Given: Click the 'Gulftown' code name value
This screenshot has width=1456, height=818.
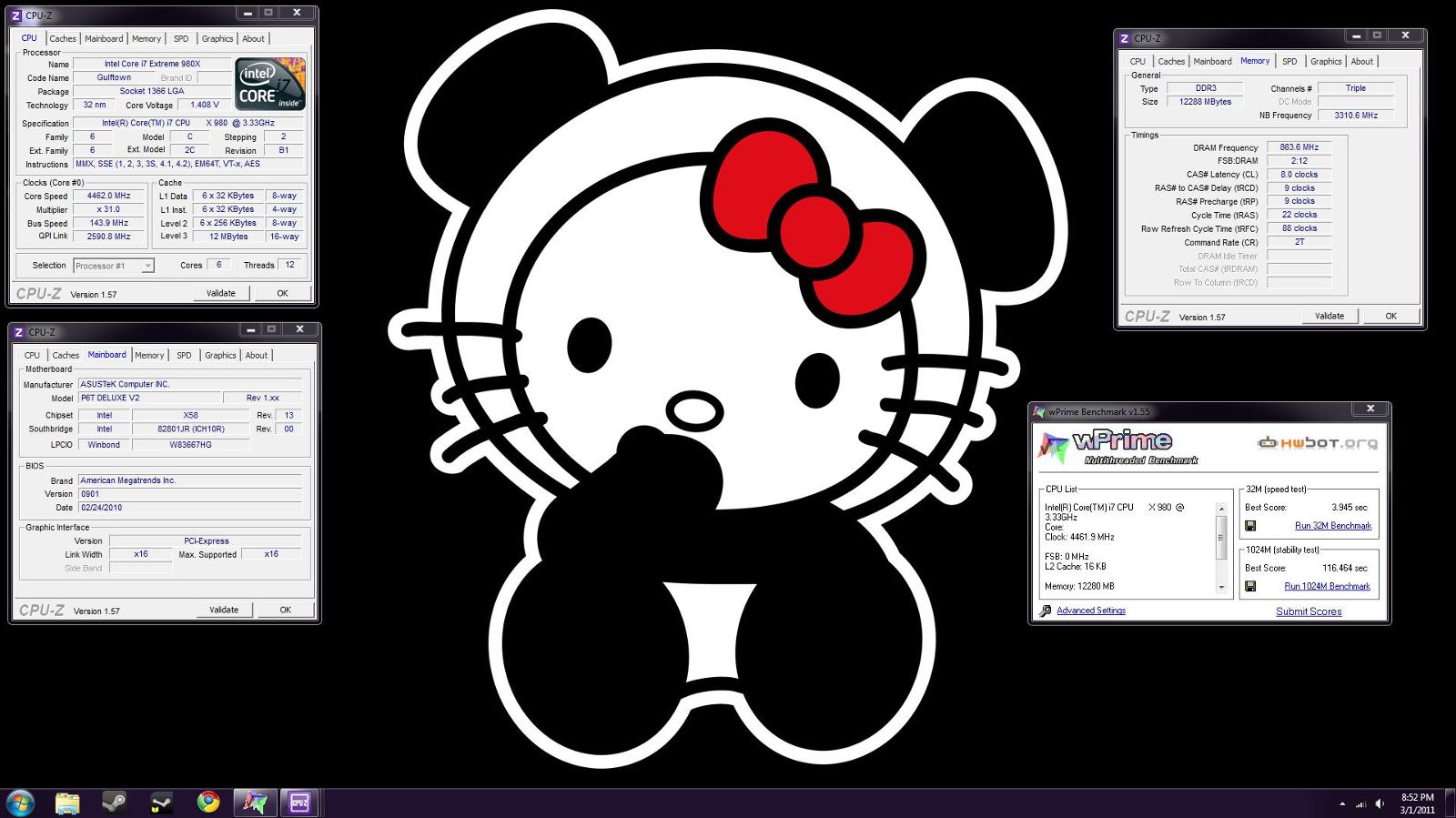Looking at the screenshot, I should 114,77.
